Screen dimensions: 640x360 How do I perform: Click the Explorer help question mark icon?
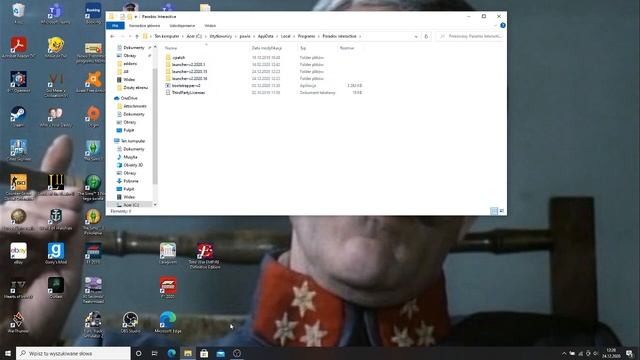(x=503, y=25)
